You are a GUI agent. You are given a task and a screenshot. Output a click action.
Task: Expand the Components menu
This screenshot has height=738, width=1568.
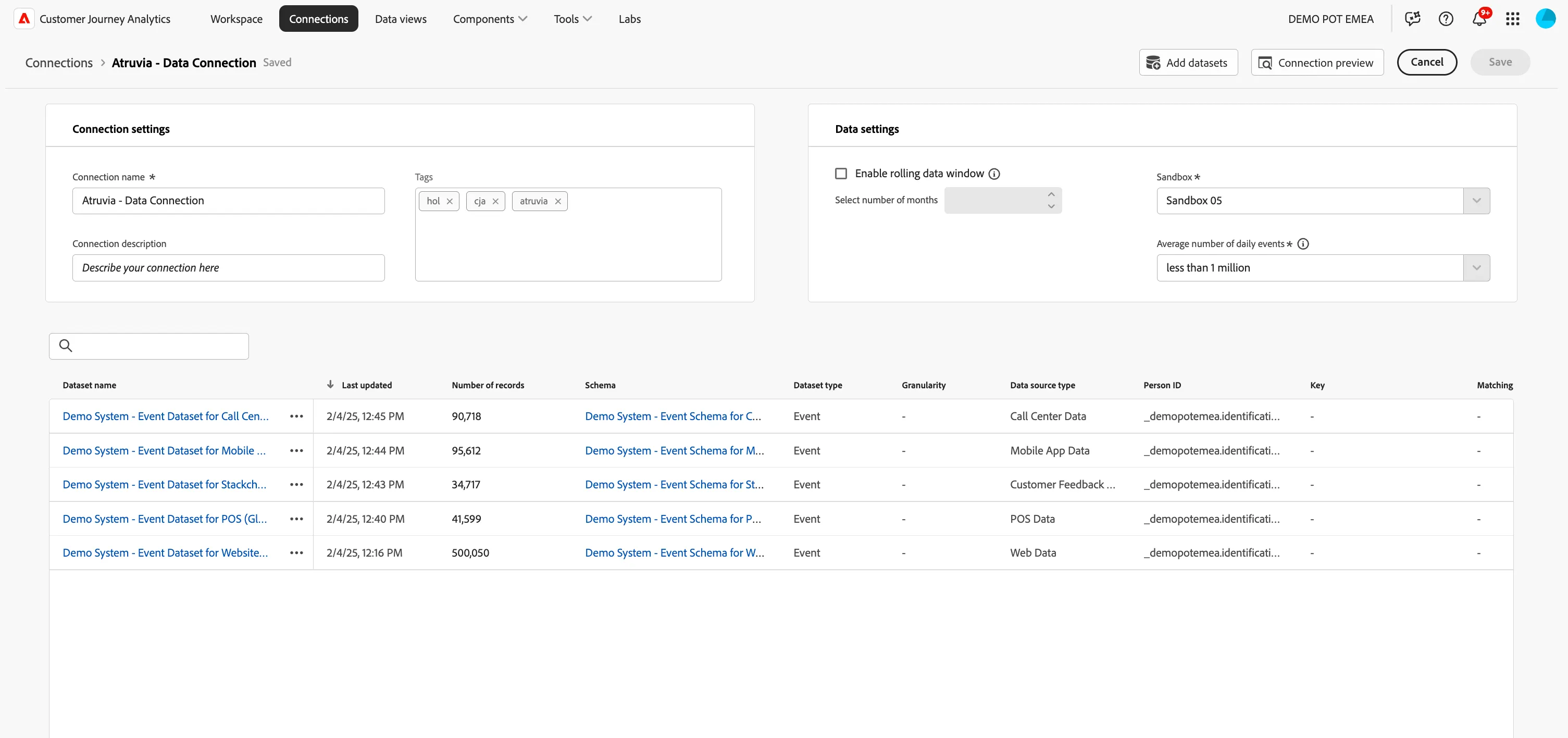click(x=490, y=19)
